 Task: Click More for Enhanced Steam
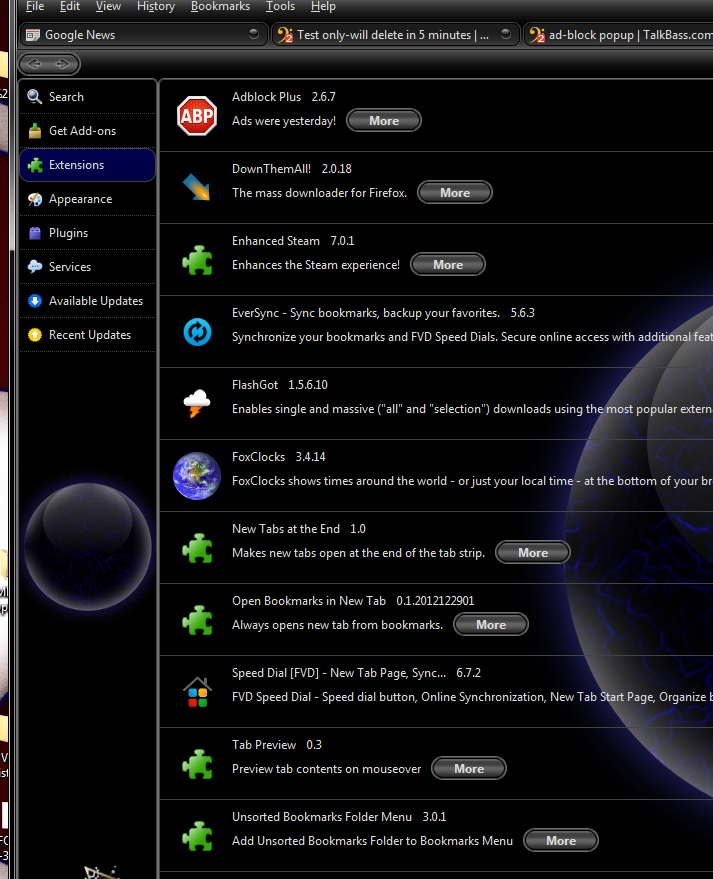(448, 265)
